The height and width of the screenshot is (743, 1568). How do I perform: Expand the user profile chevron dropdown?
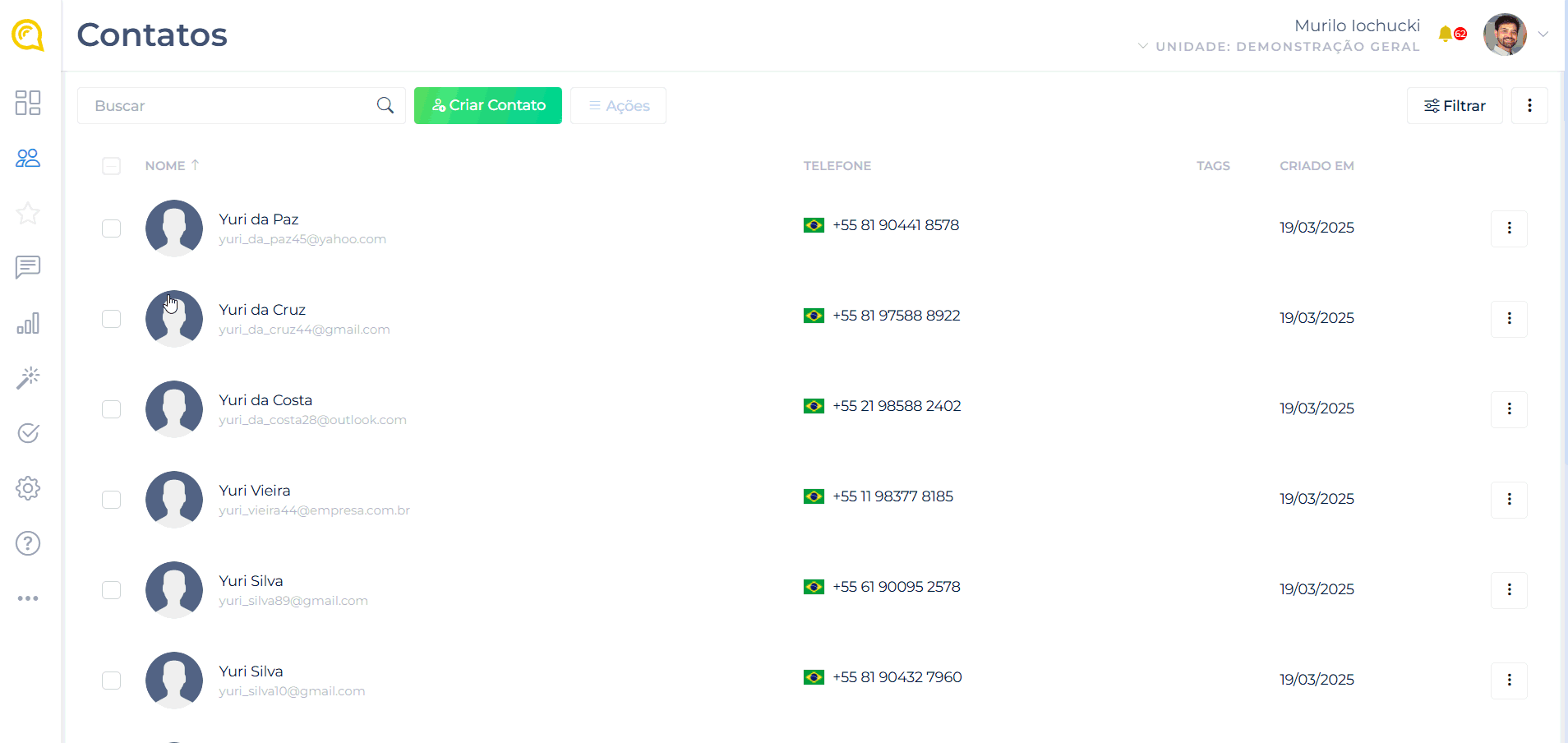[1543, 35]
